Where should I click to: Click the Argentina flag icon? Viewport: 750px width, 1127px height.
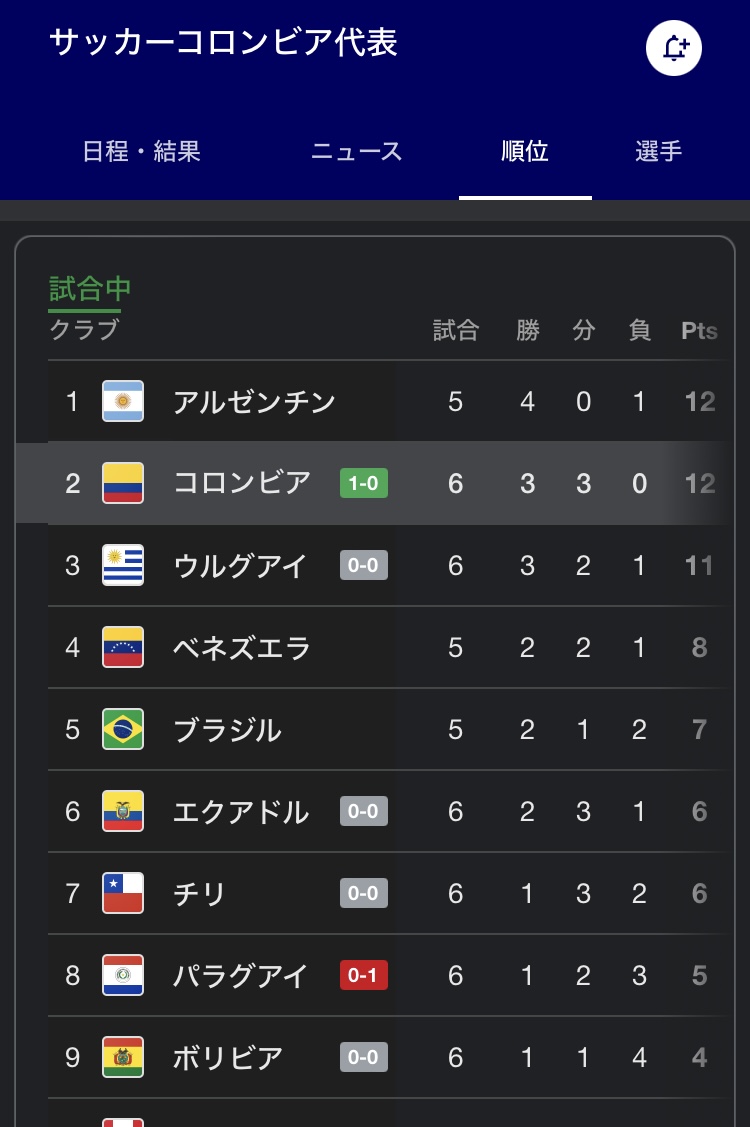(123, 402)
